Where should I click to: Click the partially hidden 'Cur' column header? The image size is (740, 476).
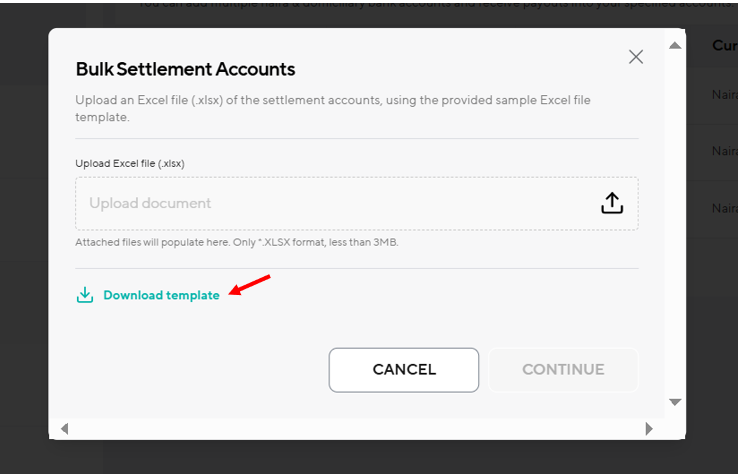coord(725,45)
